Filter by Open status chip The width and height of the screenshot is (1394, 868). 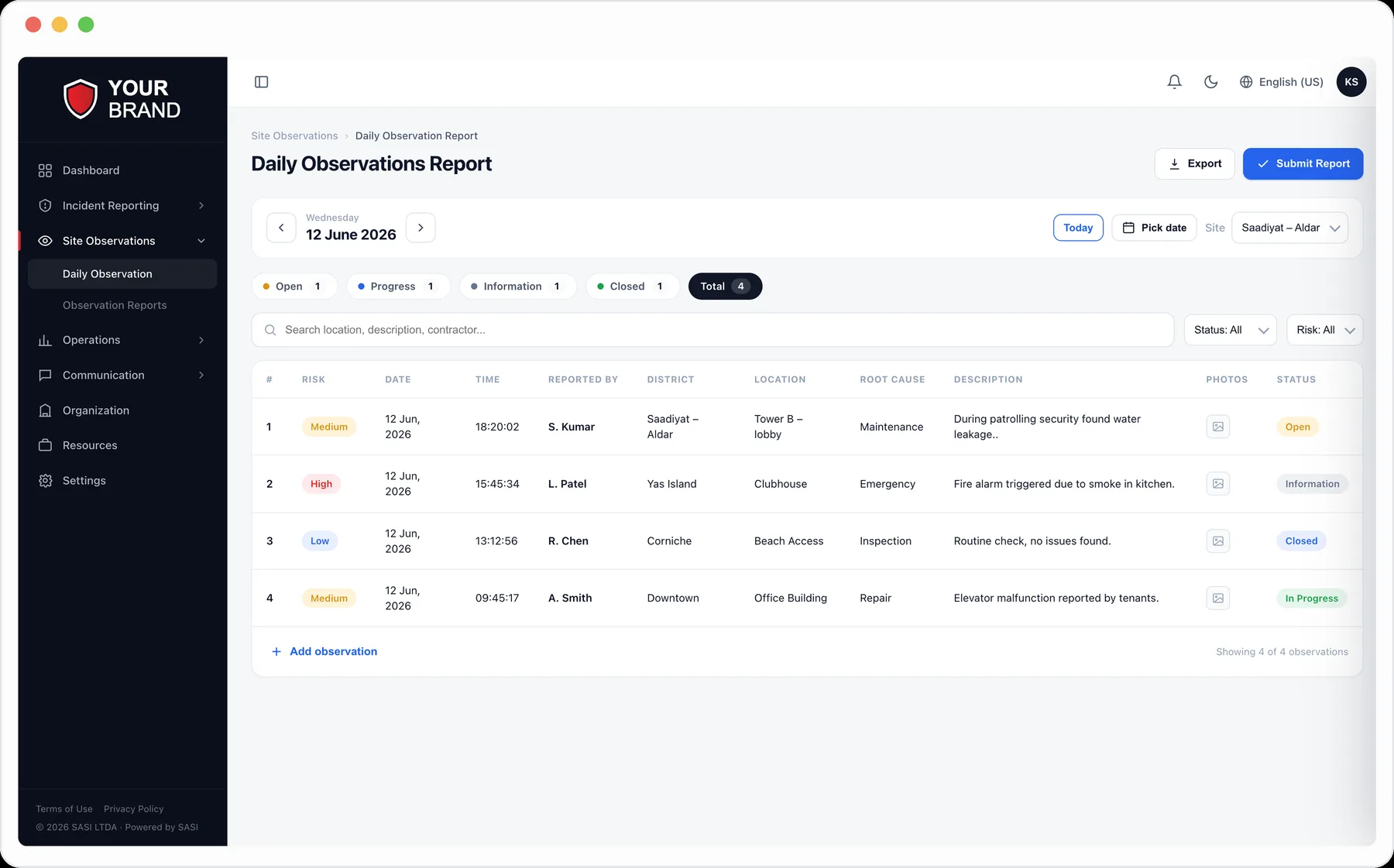(x=294, y=286)
